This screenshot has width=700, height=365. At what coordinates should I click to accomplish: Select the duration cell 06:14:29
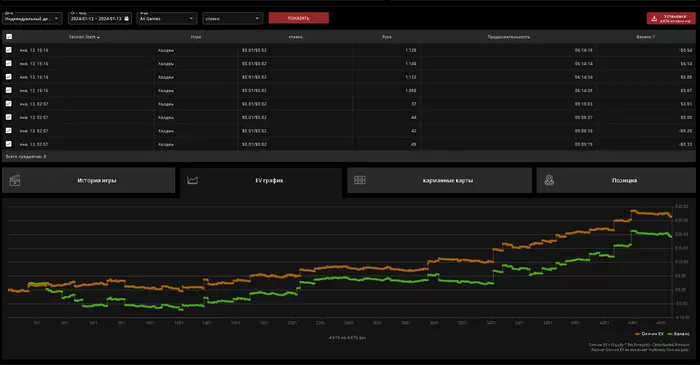583,91
